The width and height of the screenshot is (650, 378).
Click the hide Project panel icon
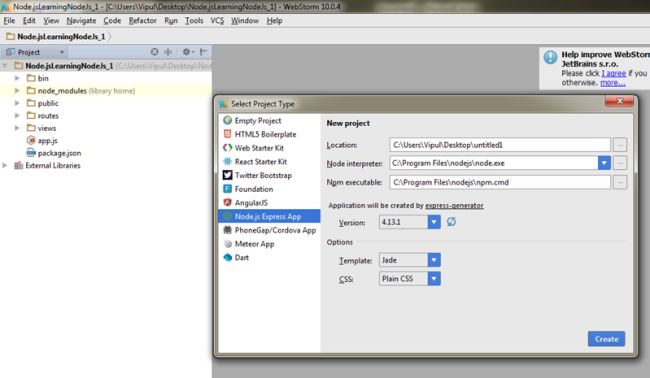pos(203,52)
